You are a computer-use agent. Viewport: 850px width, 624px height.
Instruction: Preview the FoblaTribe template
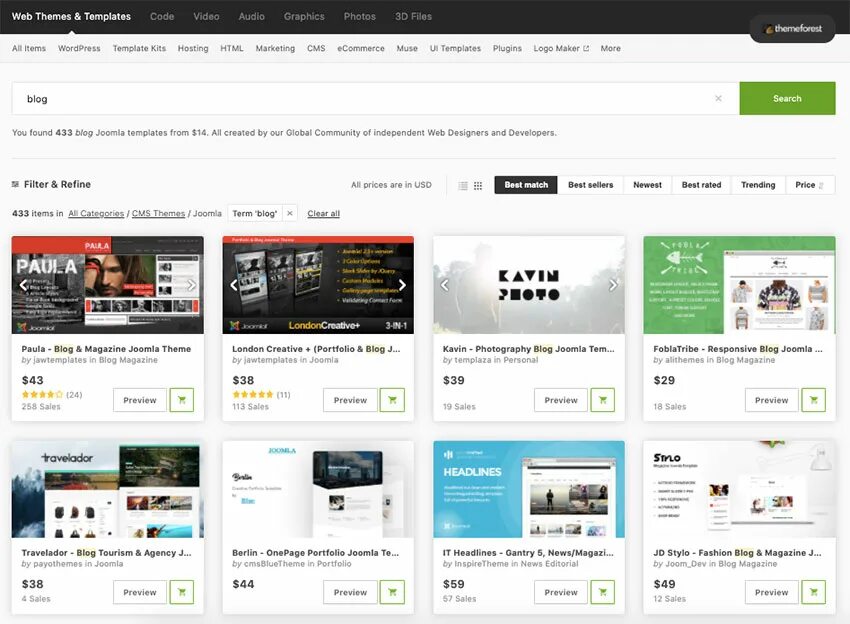(x=771, y=400)
